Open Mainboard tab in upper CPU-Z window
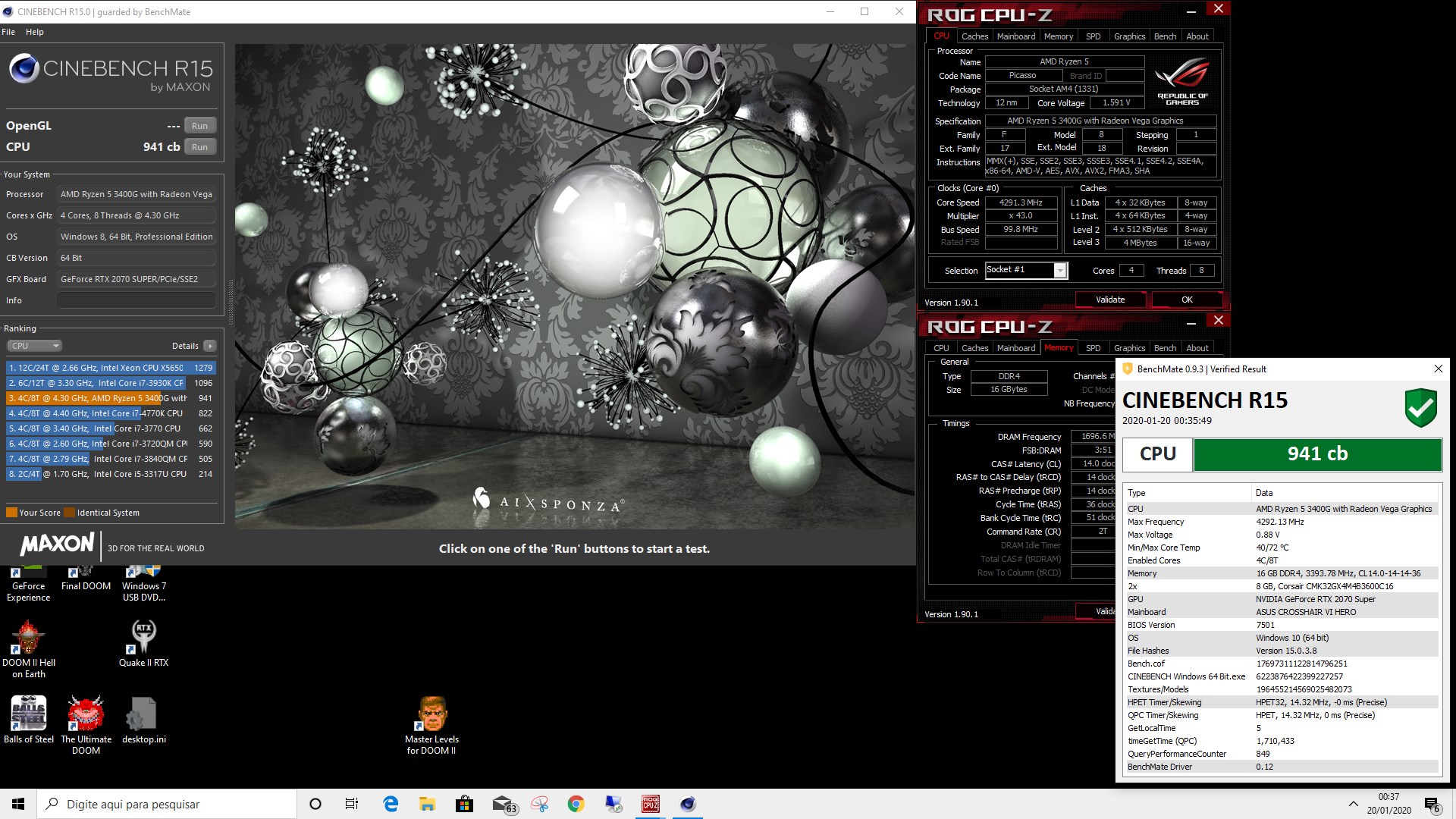Viewport: 1456px width, 819px height. click(x=1016, y=36)
